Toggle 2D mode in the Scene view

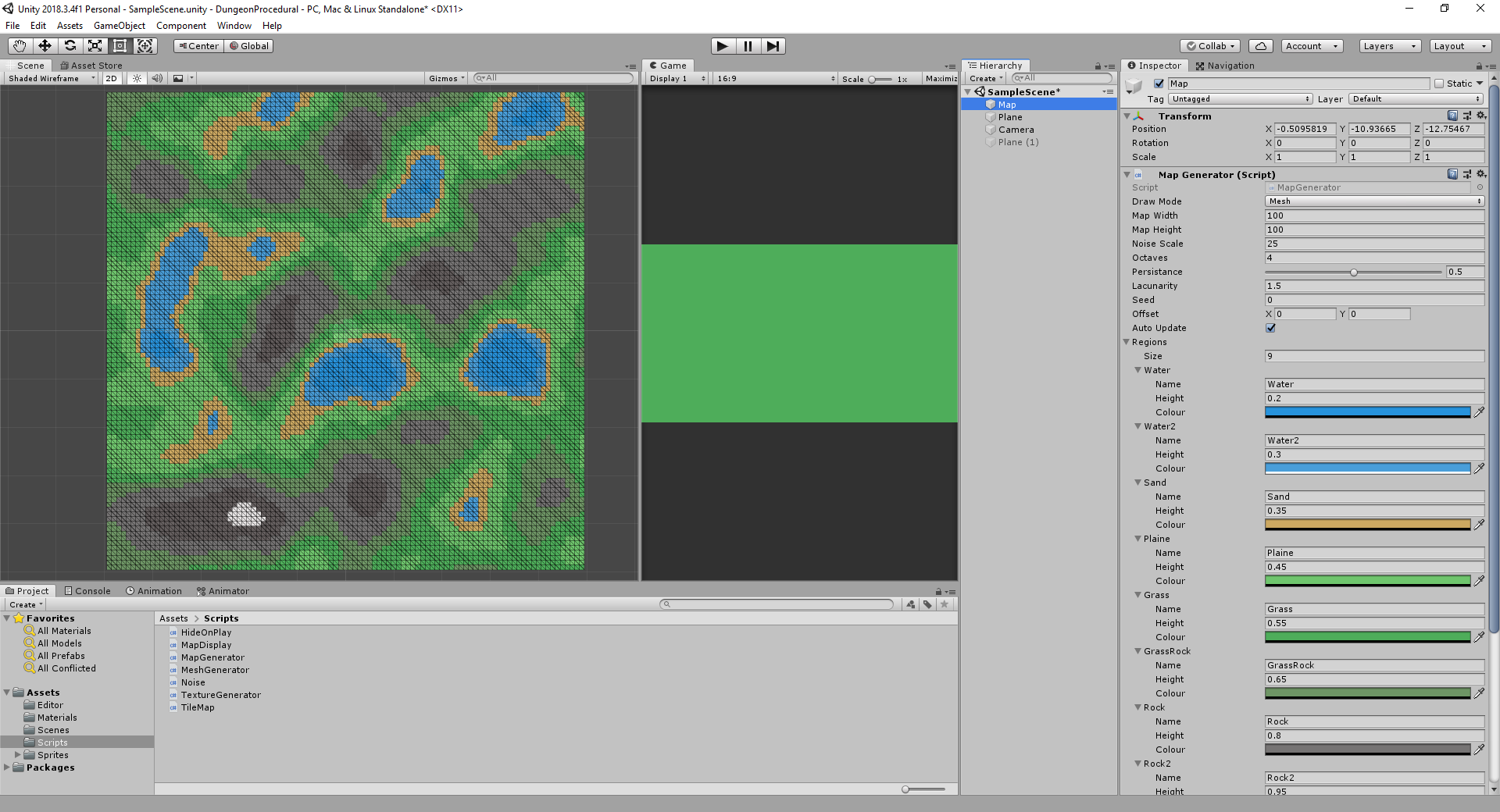[x=112, y=78]
